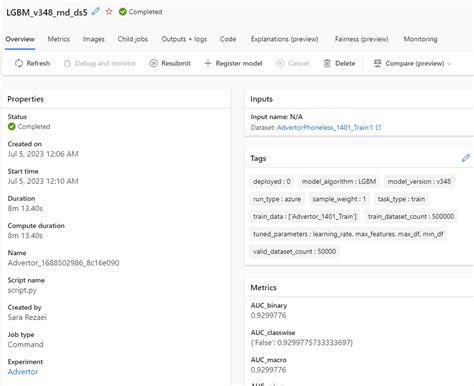474x386 pixels.
Task: Click the greyed Cancel label
Action: tap(298, 63)
